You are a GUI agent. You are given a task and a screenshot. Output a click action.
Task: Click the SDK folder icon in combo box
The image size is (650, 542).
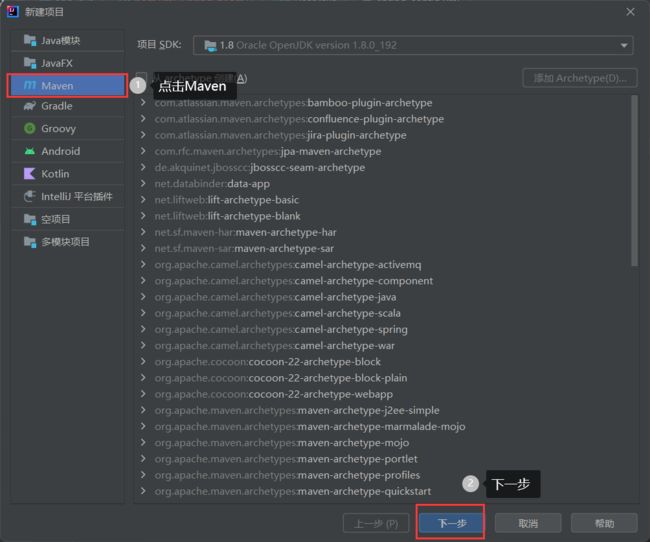click(x=210, y=46)
